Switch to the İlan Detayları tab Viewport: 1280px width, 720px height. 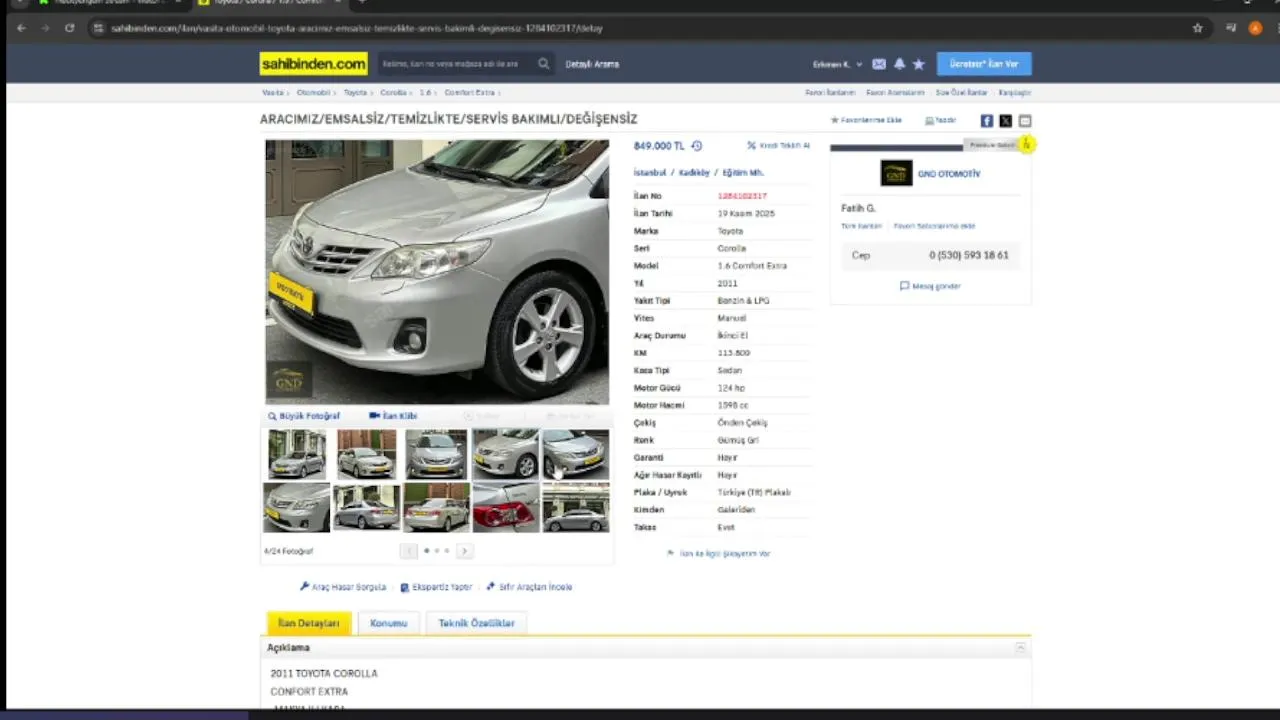(x=309, y=623)
